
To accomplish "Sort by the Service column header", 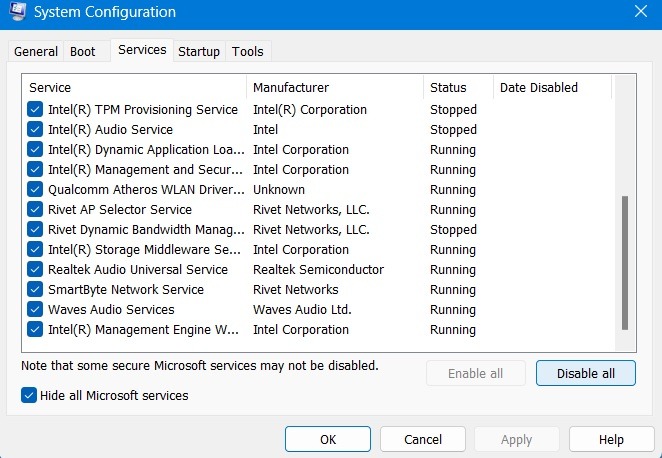I will coord(134,87).
